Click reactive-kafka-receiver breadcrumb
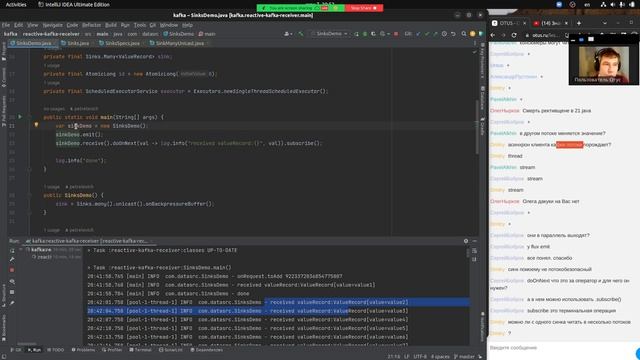 click(51, 34)
